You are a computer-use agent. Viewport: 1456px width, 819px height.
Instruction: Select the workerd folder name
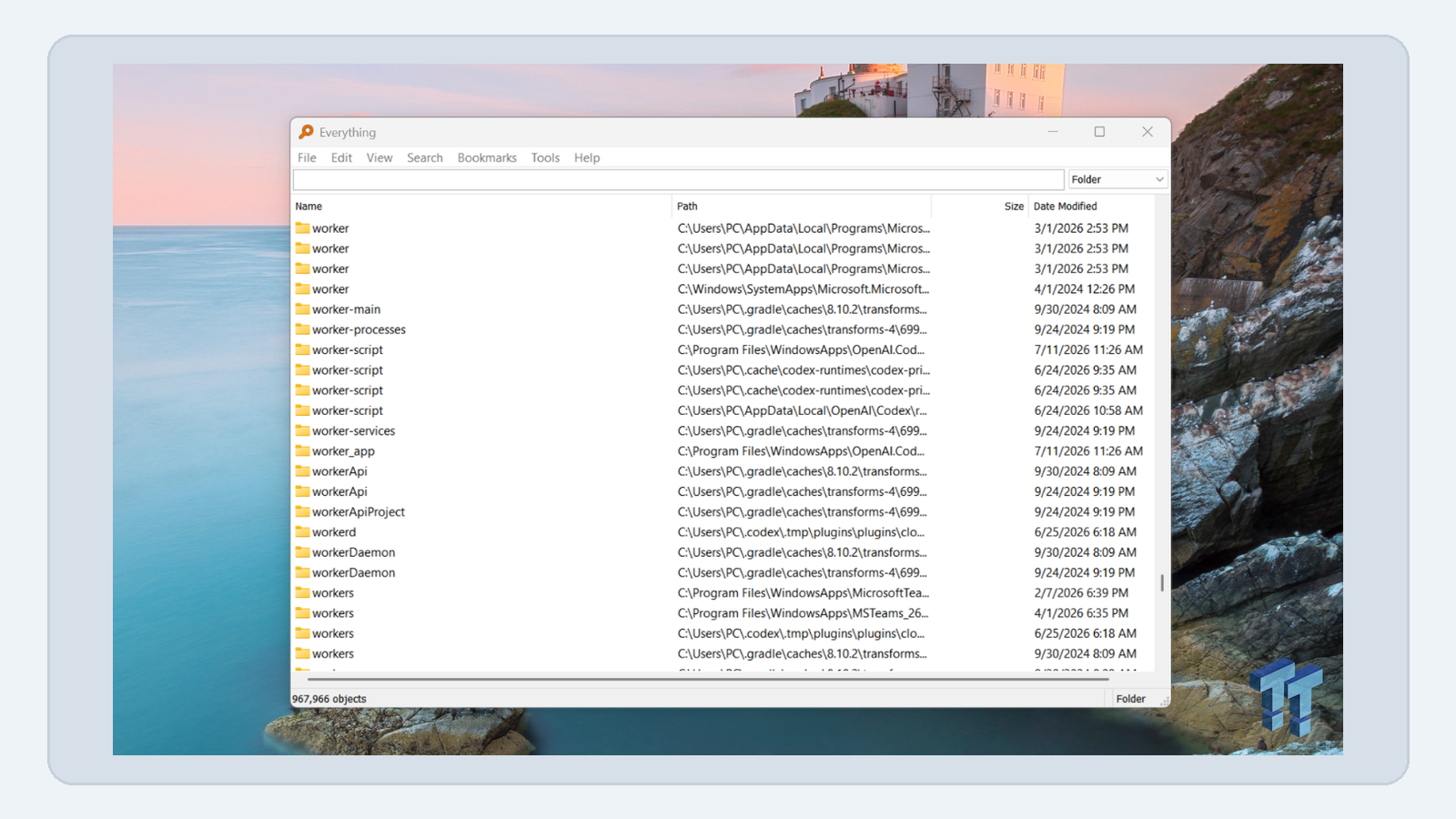click(x=334, y=531)
